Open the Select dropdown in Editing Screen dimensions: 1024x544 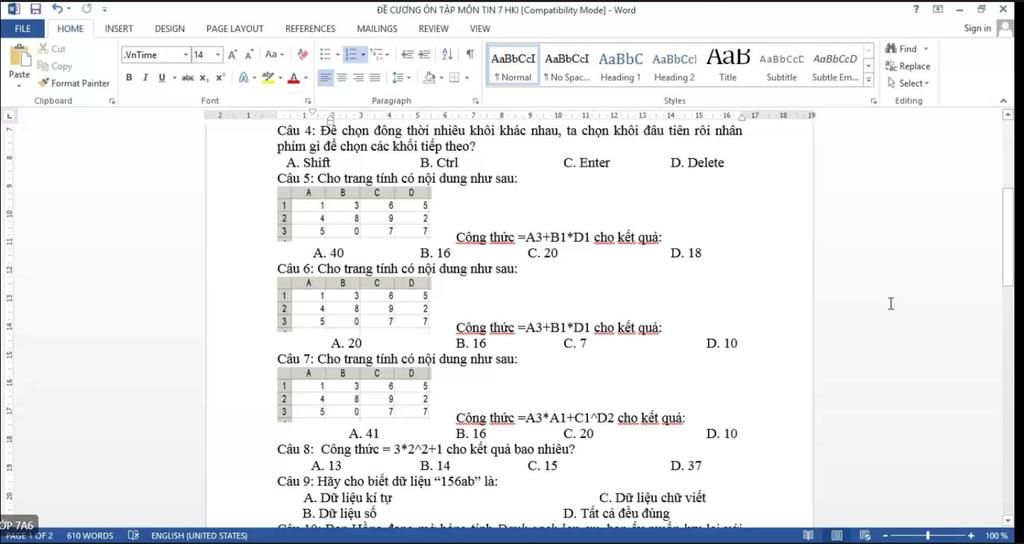[908, 83]
